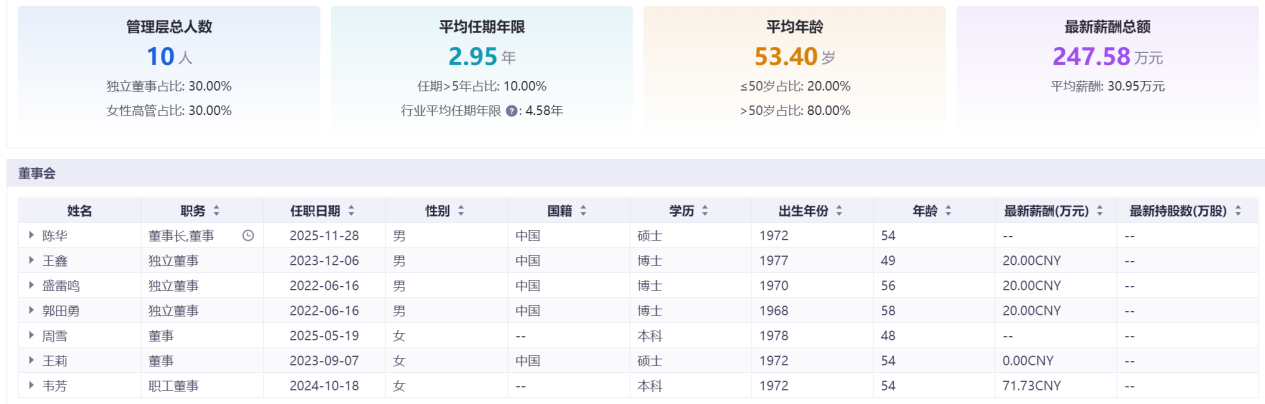This screenshot has width=1265, height=404.
Task: Sort the list by 年龄 column
Action: 947,211
